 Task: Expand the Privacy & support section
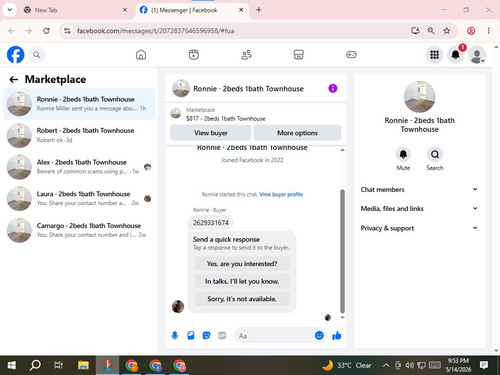click(x=419, y=228)
